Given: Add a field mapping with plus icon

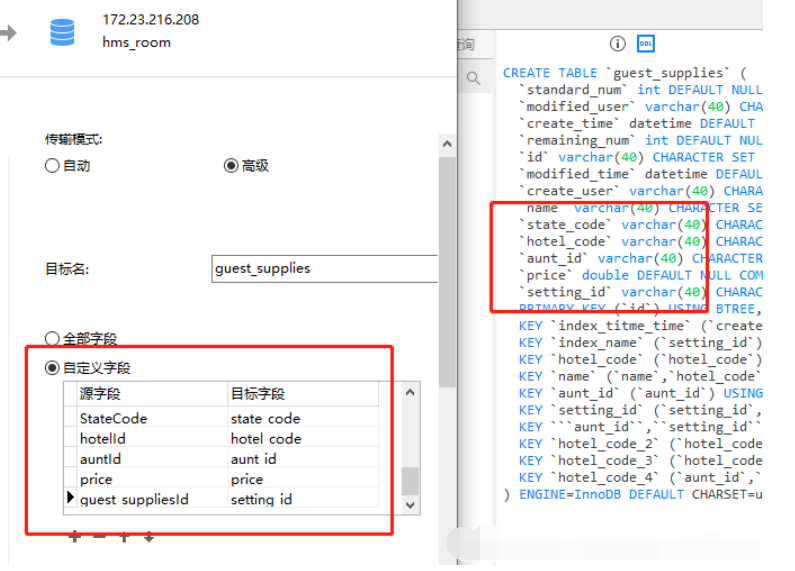Looking at the screenshot, I should click(x=74, y=537).
